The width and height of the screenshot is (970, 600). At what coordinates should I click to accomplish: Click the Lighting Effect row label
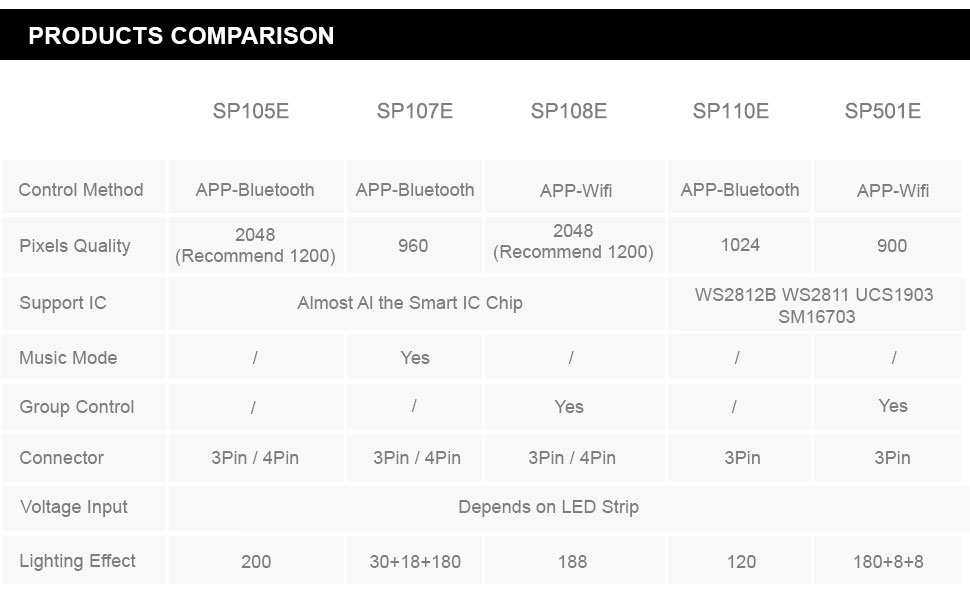coord(77,561)
